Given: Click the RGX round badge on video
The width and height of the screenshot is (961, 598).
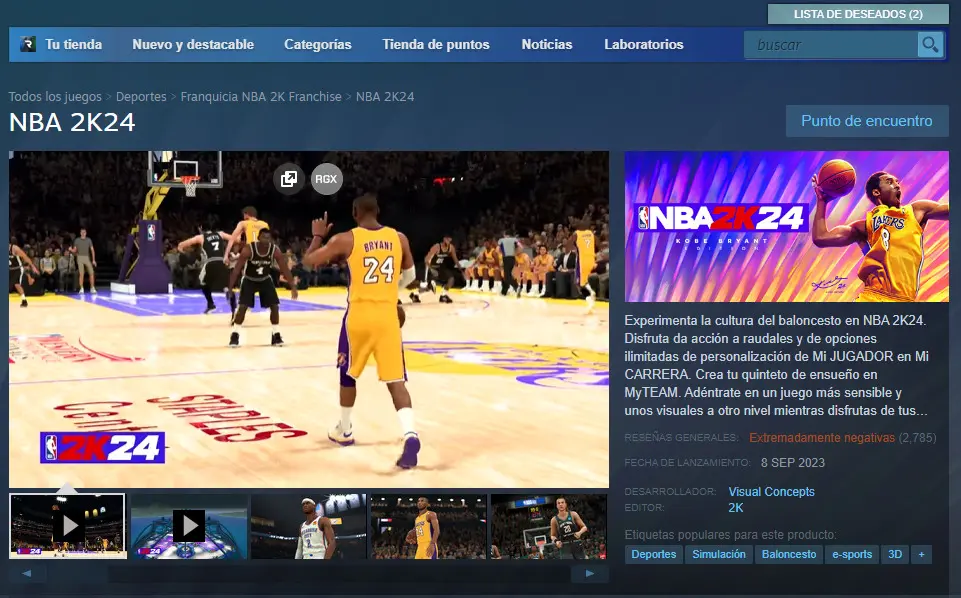Looking at the screenshot, I should click(x=327, y=179).
